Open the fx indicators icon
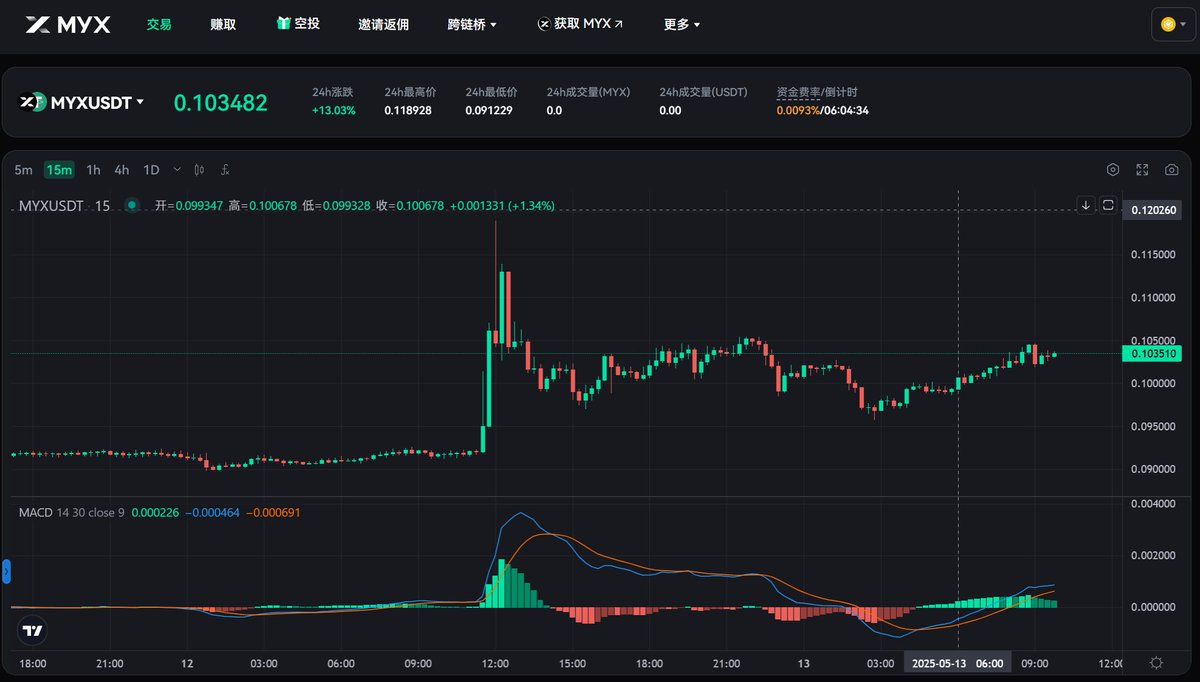The image size is (1200, 682). tap(226, 170)
